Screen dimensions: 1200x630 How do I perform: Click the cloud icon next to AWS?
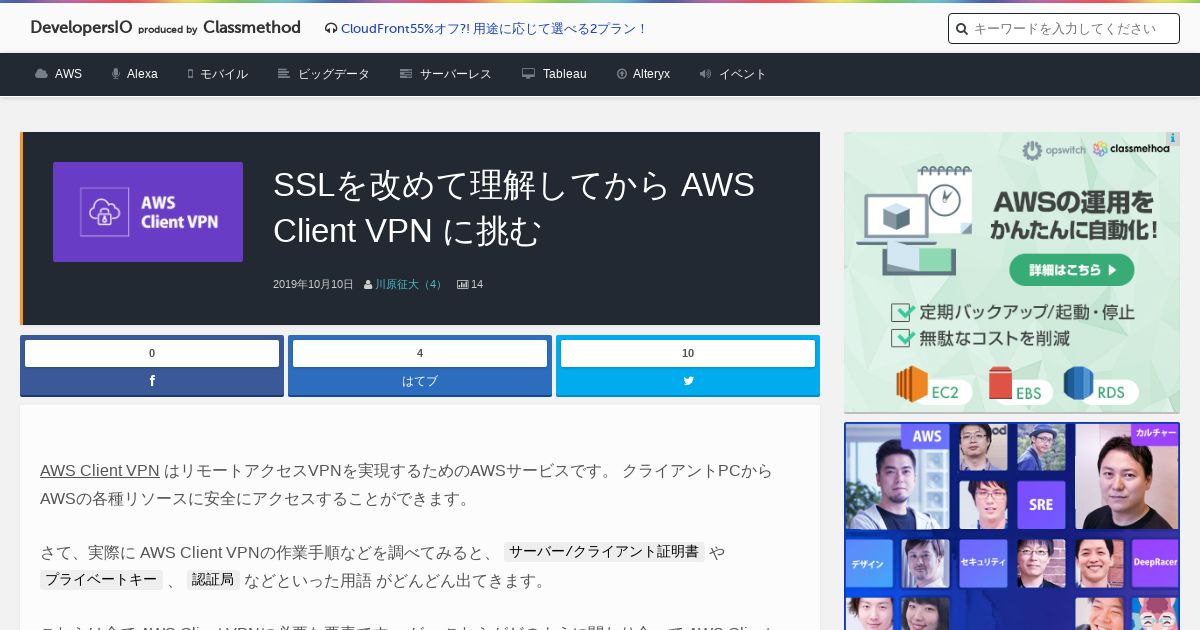pos(41,74)
